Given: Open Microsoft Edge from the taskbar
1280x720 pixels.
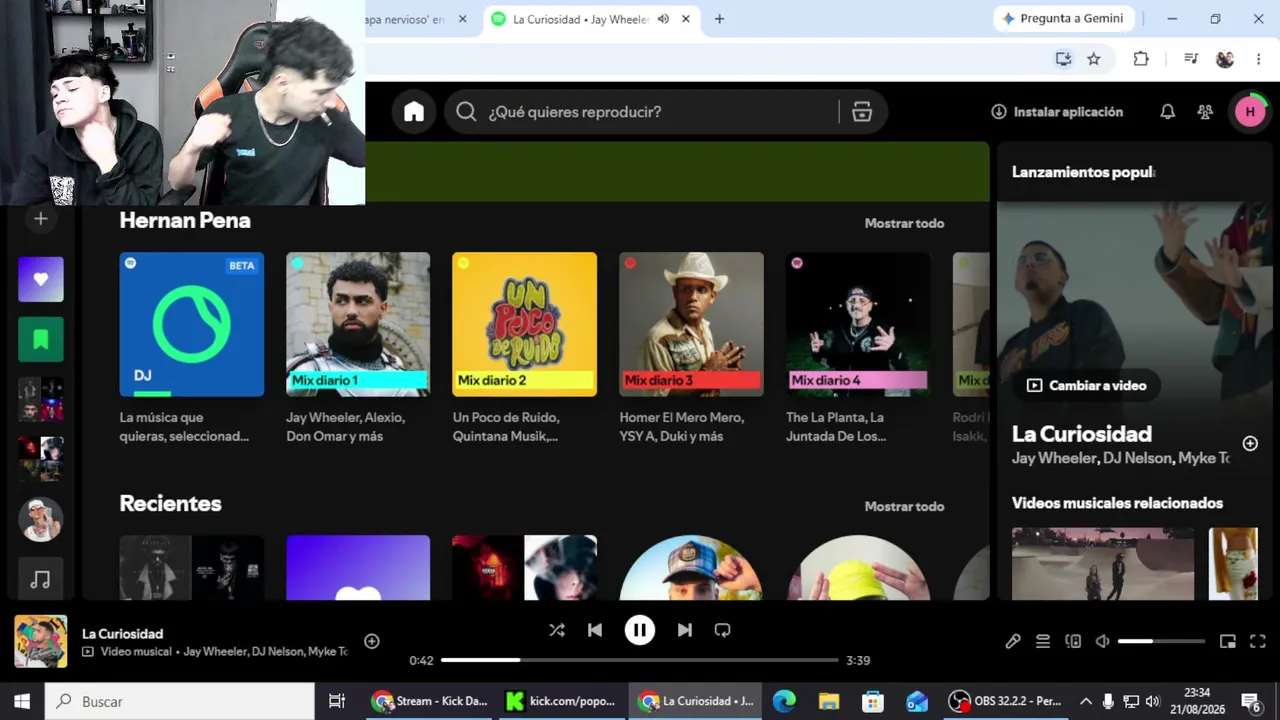Looking at the screenshot, I should [x=785, y=701].
